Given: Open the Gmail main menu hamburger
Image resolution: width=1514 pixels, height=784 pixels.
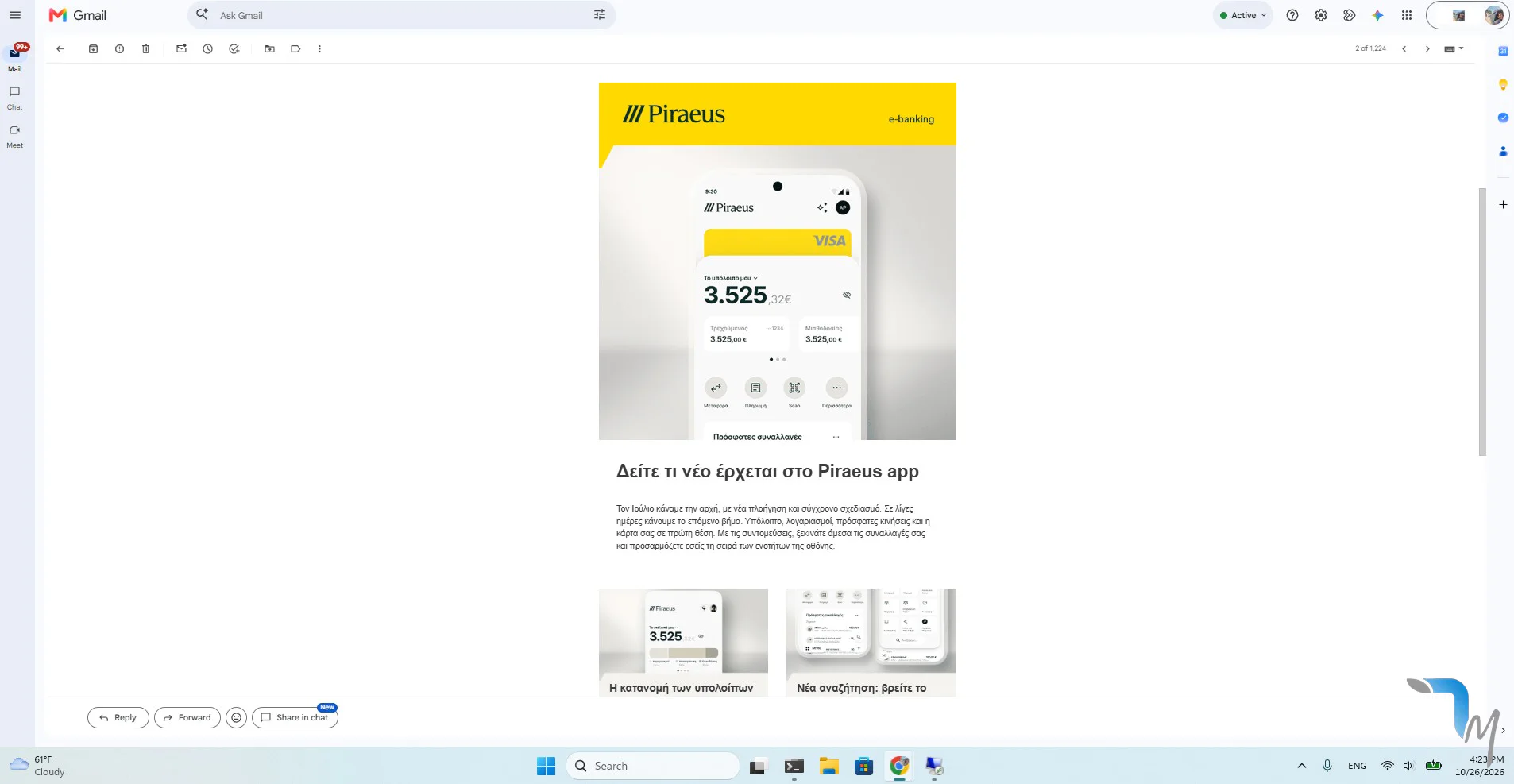Looking at the screenshot, I should [14, 15].
